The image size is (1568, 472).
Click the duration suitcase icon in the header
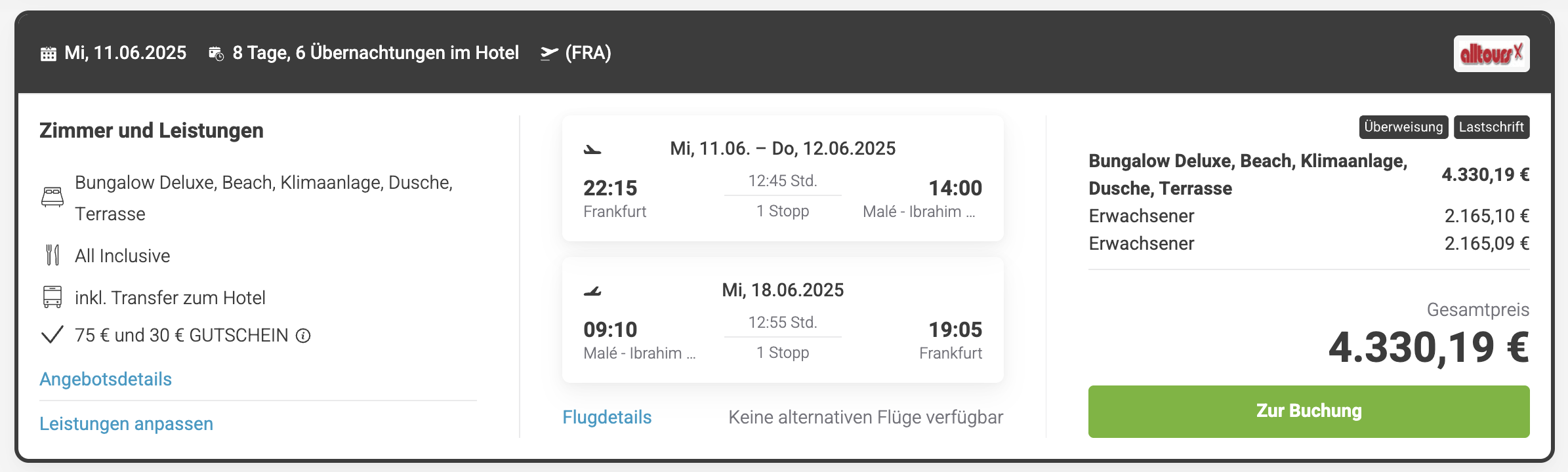point(217,54)
